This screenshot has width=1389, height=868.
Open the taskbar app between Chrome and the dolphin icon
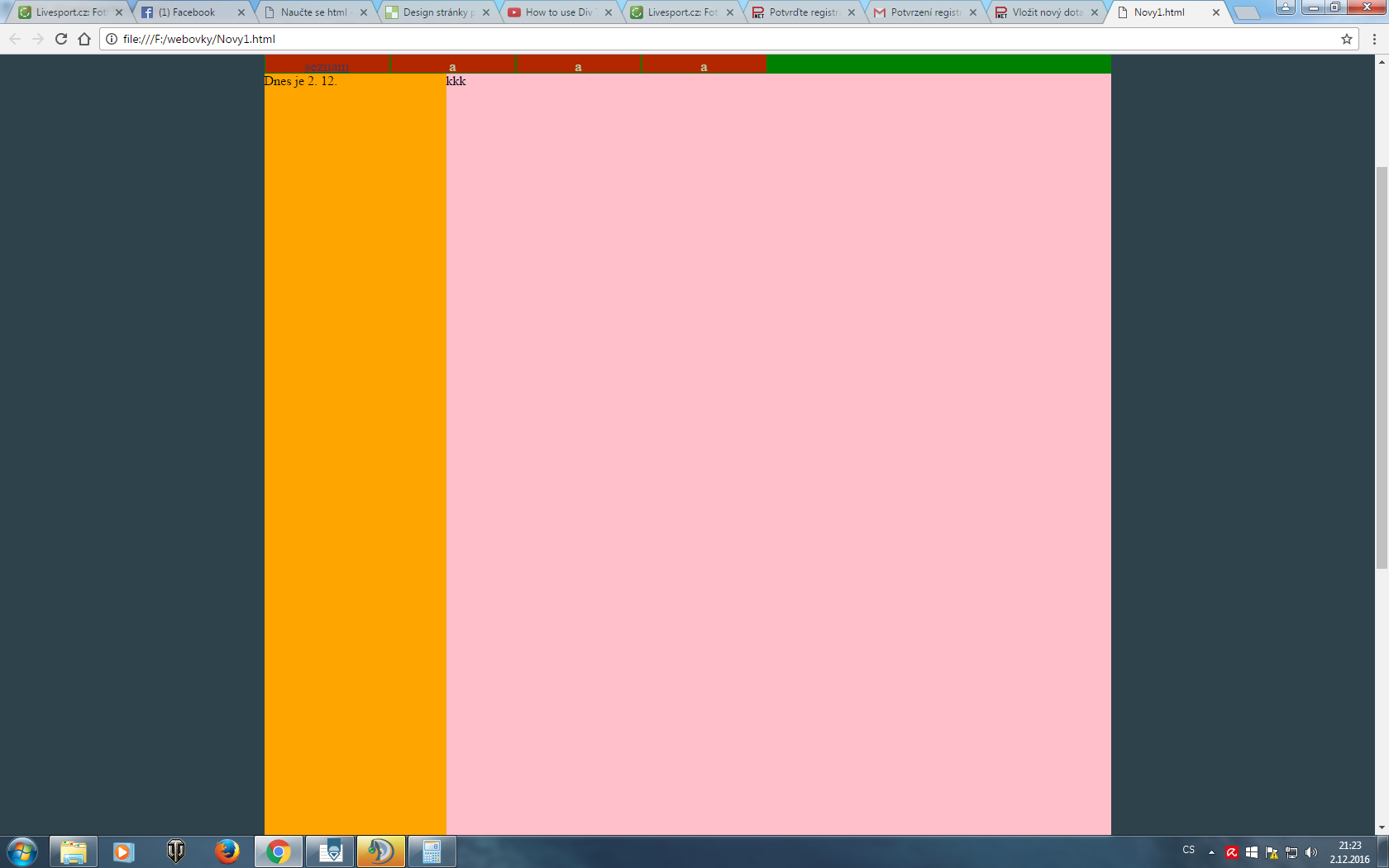click(330, 851)
